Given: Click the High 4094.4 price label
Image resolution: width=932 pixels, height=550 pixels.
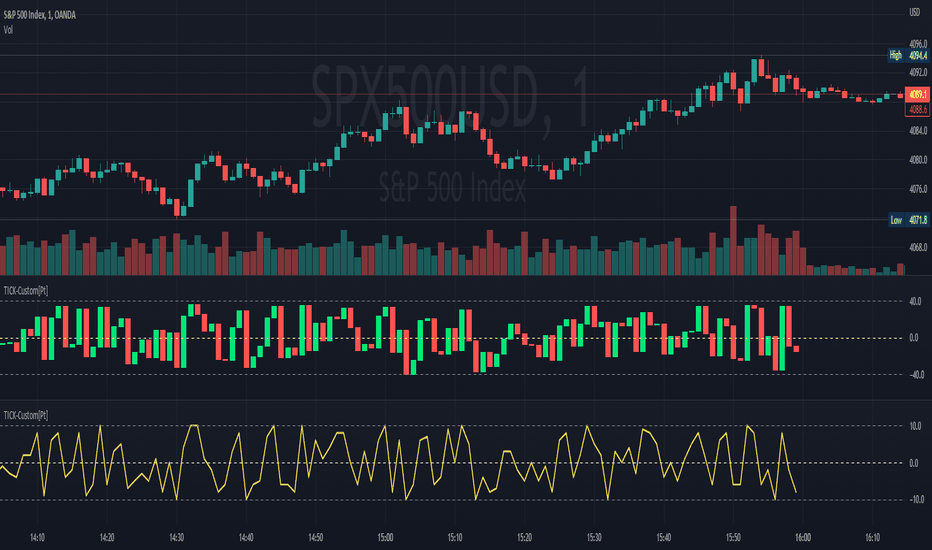Looking at the screenshot, I should [908, 55].
